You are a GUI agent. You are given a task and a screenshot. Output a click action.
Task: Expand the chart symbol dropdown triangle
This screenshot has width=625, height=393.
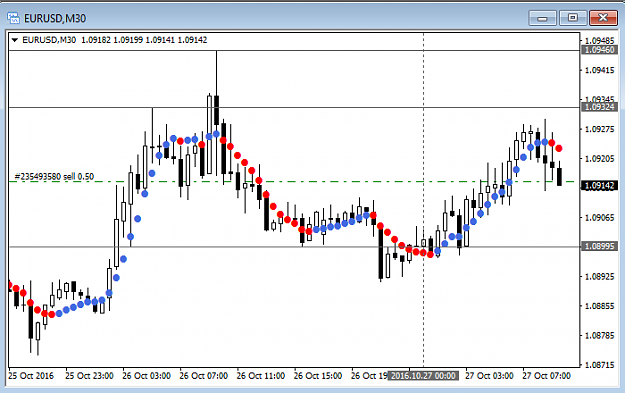point(15,40)
